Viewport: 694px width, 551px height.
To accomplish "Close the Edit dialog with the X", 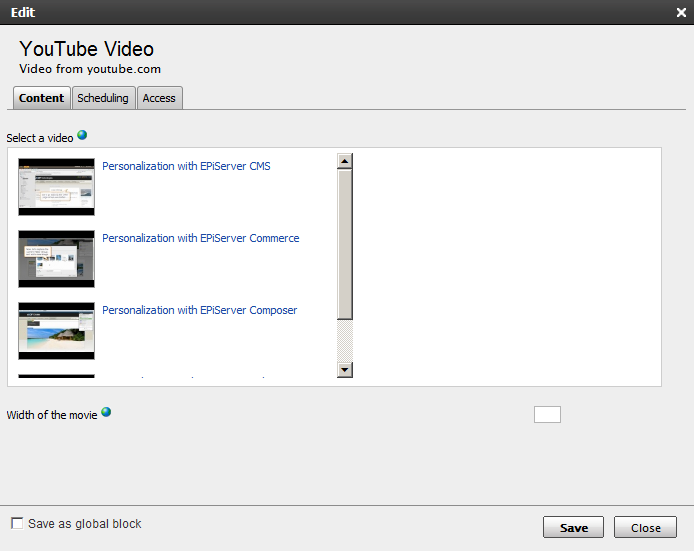I will coord(681,12).
